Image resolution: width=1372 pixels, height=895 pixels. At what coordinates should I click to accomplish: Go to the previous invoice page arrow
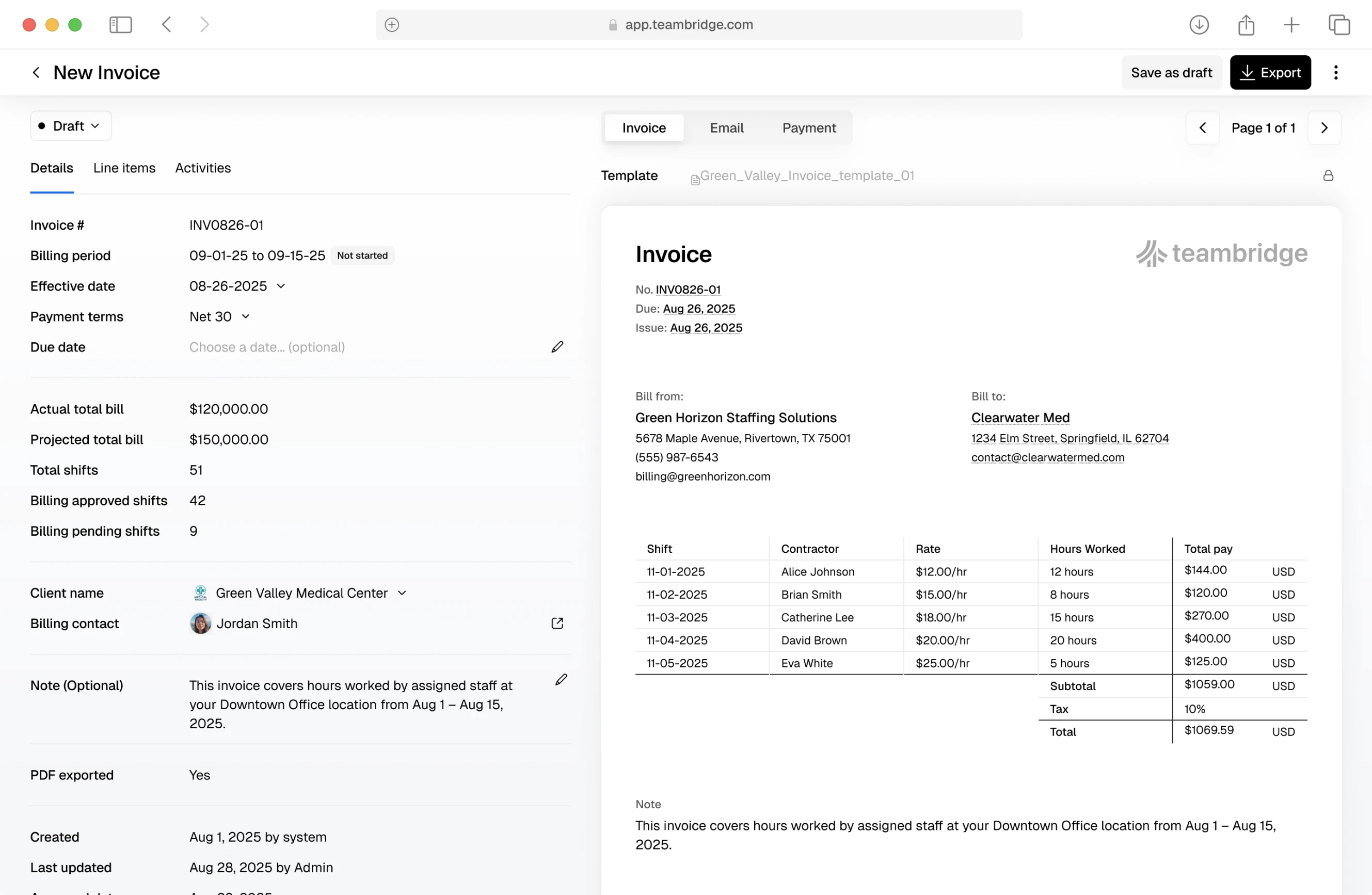(1202, 128)
